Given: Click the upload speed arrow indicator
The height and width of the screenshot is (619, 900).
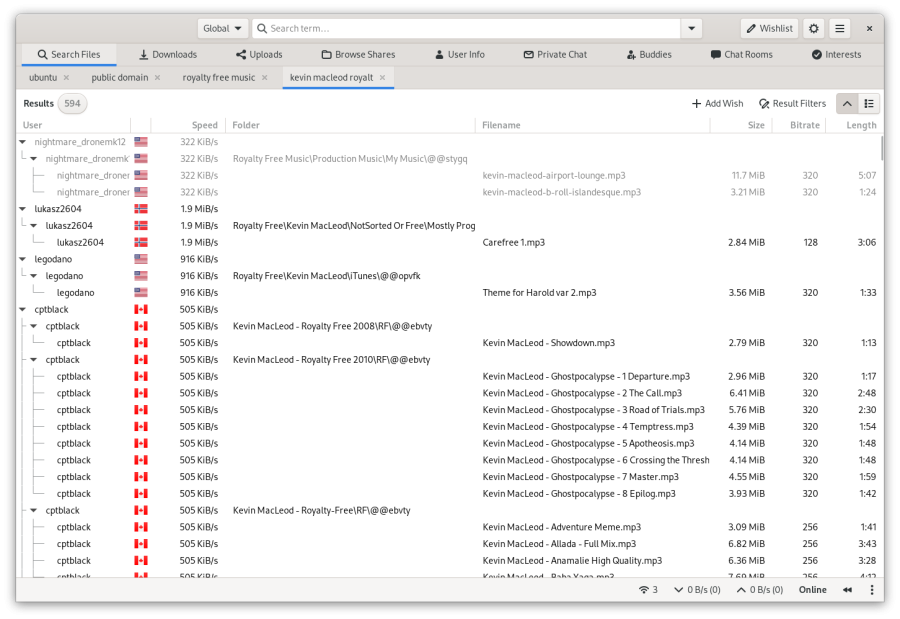Looking at the screenshot, I should tap(741, 590).
